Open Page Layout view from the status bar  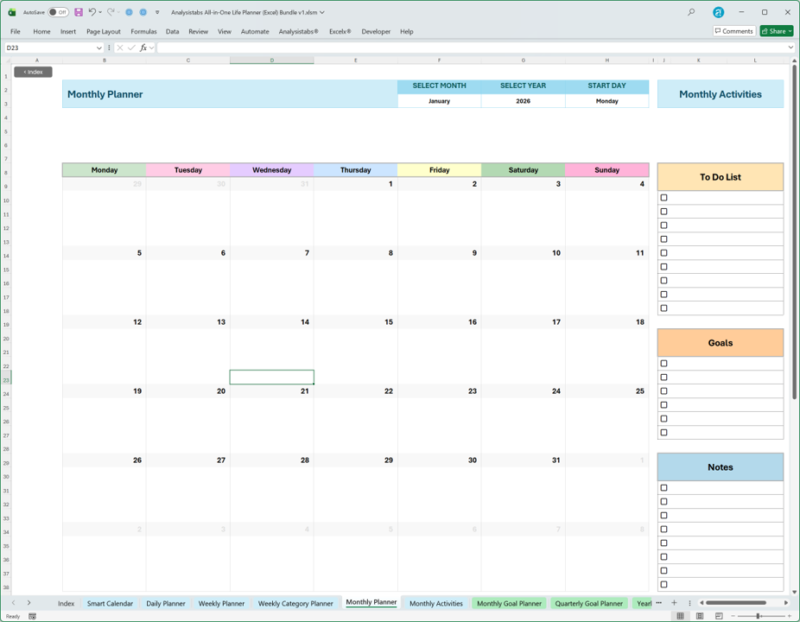[x=700, y=615]
